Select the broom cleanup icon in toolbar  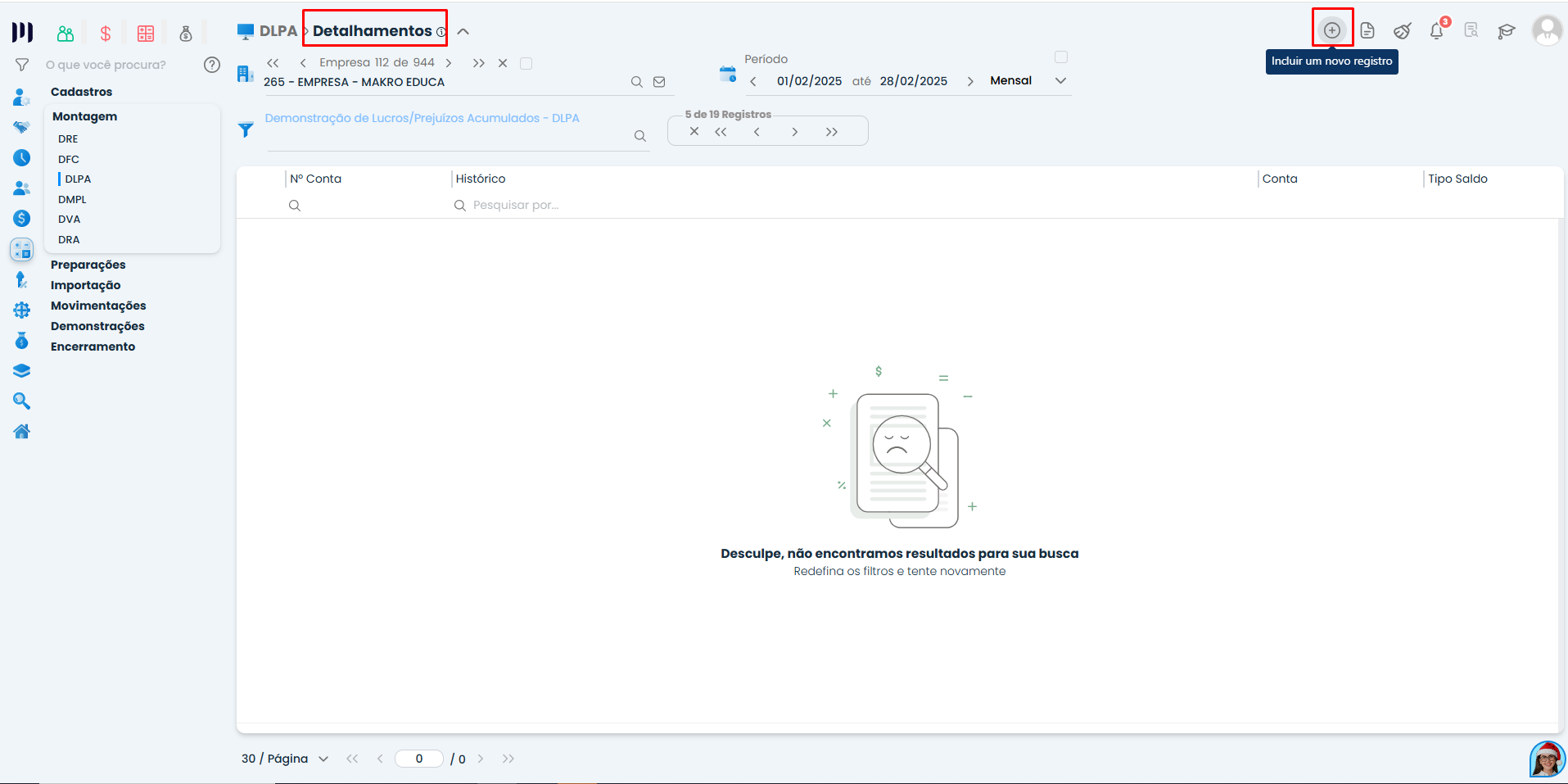[1403, 30]
